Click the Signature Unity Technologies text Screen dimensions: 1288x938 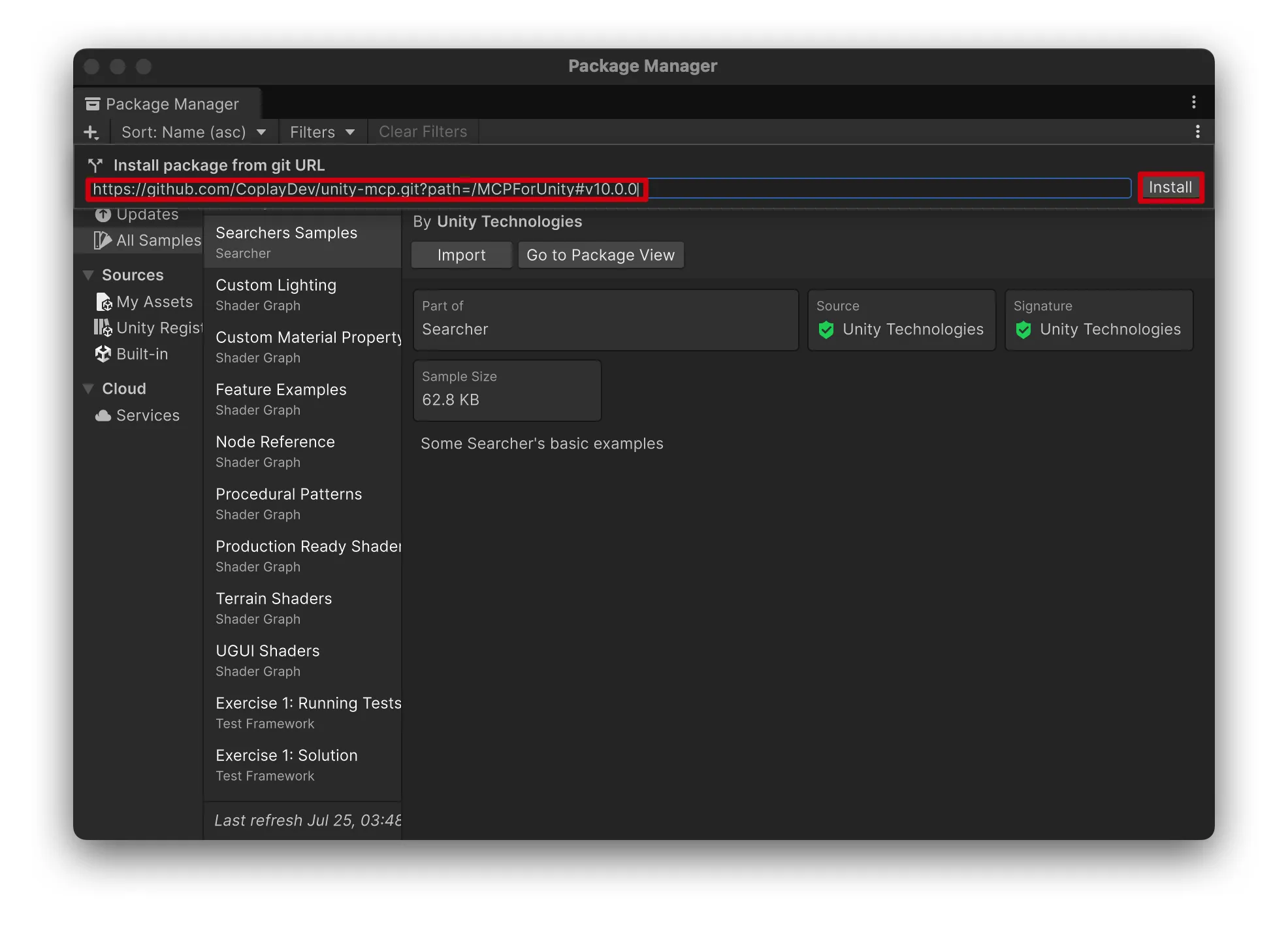[x=1110, y=330]
